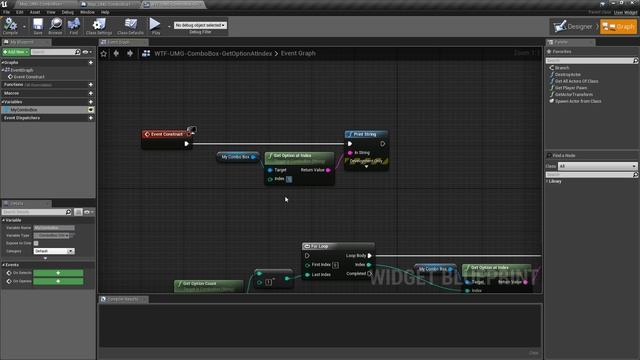Click the blueprint graph breadcrumb icon
The image size is (640, 360).
[x=146, y=53]
